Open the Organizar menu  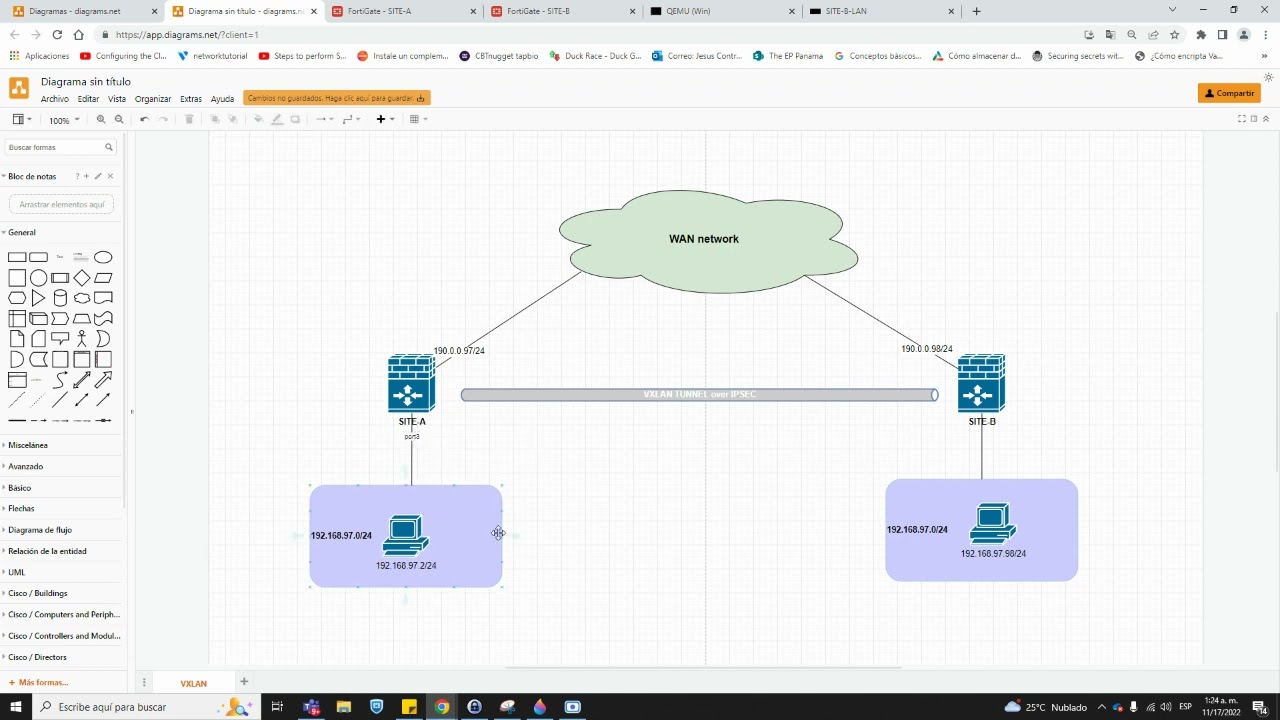point(153,99)
